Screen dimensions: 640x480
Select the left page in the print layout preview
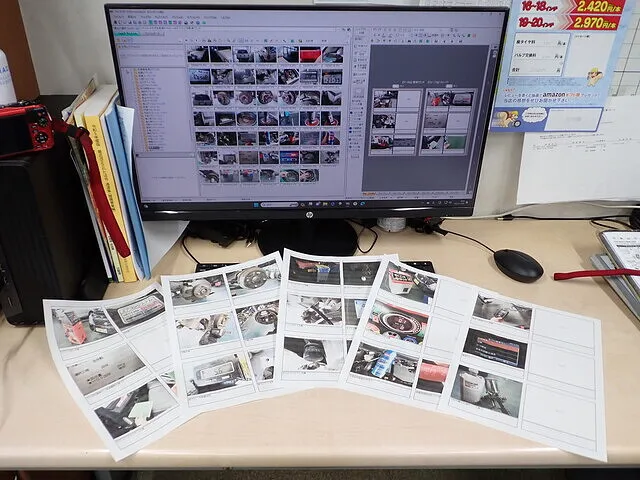coord(396,122)
